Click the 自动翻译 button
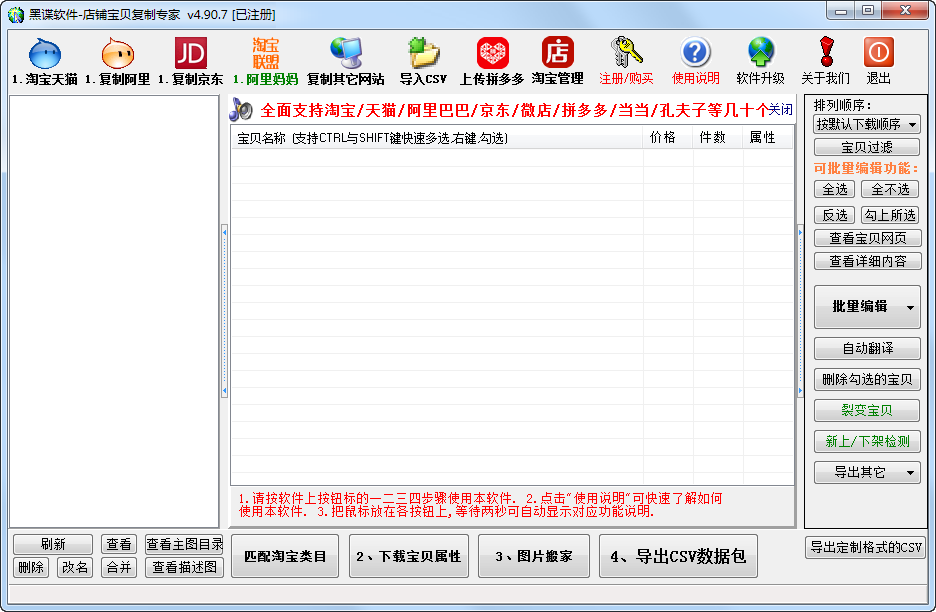The width and height of the screenshot is (936, 612). click(x=867, y=348)
